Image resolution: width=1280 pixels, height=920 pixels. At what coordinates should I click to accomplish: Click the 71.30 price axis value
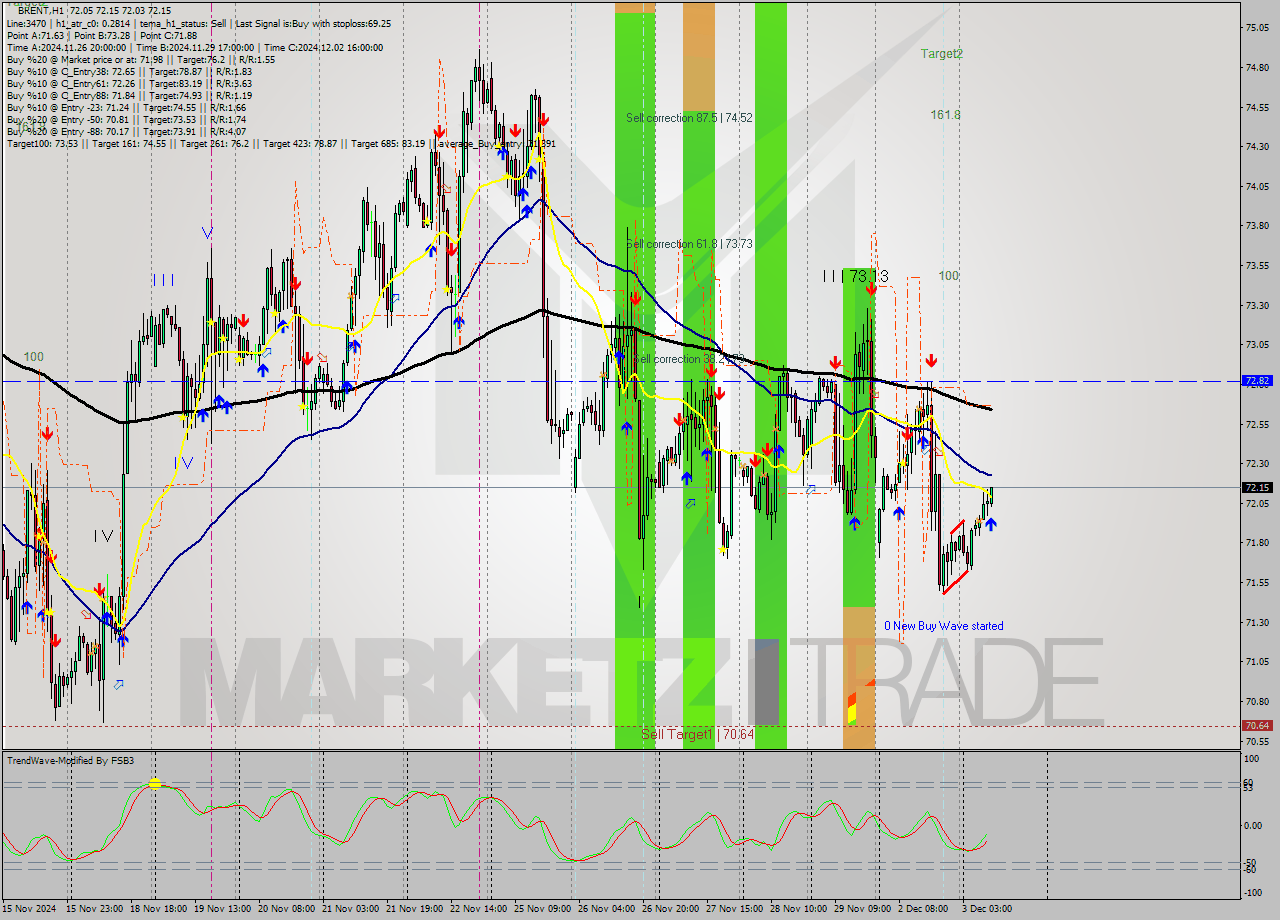[1257, 622]
